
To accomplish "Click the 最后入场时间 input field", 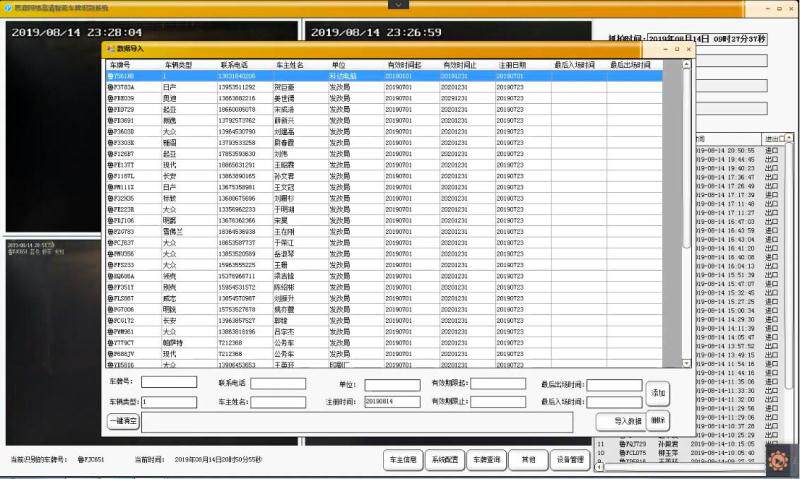I will pyautogui.click(x=614, y=402).
